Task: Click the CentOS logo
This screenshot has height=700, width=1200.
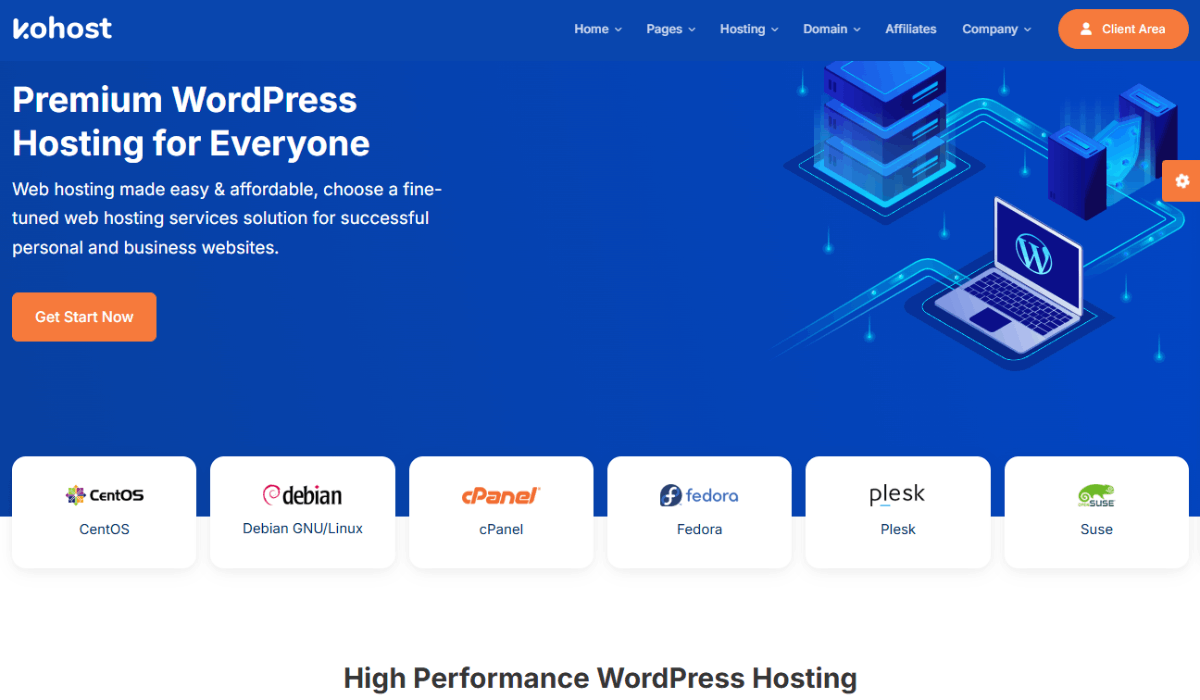Action: [104, 495]
